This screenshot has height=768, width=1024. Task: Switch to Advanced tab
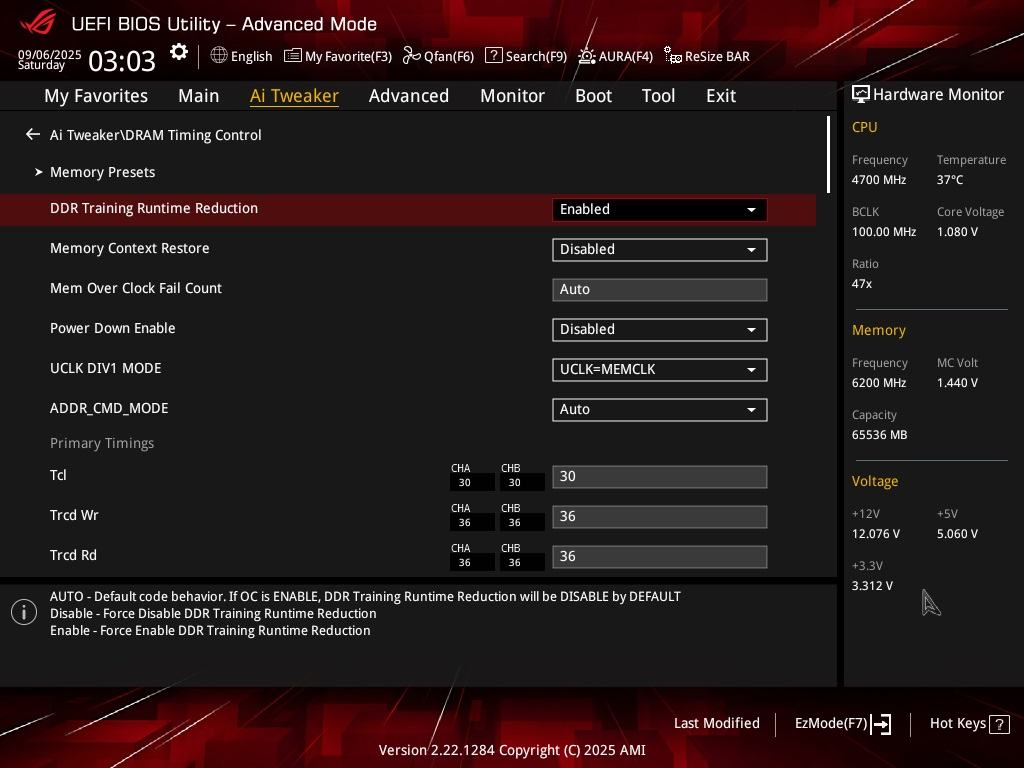(x=409, y=96)
